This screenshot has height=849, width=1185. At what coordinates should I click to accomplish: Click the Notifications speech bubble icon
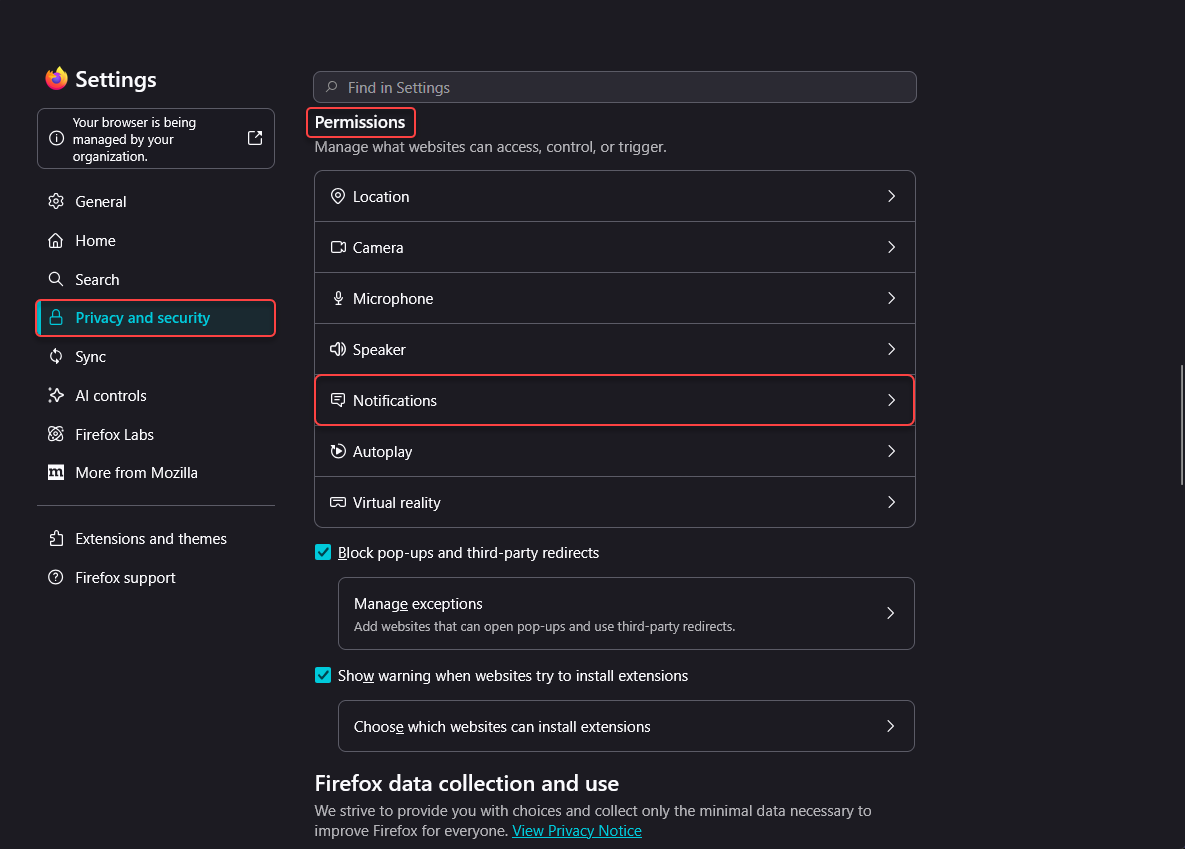click(x=338, y=400)
